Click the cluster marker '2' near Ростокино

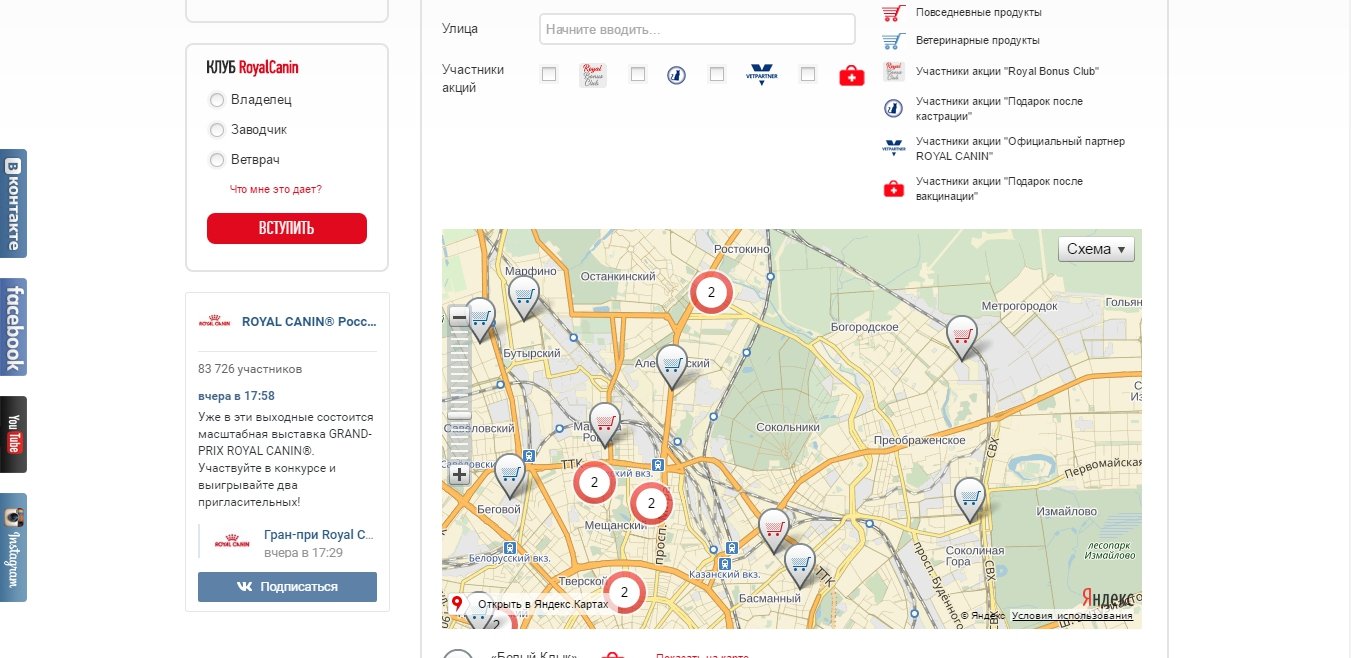click(x=711, y=292)
